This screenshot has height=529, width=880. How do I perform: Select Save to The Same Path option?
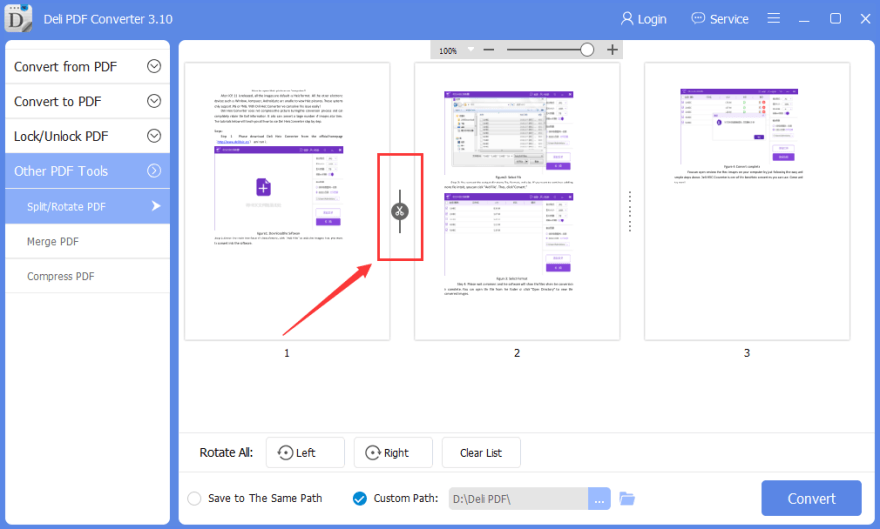pyautogui.click(x=255, y=498)
